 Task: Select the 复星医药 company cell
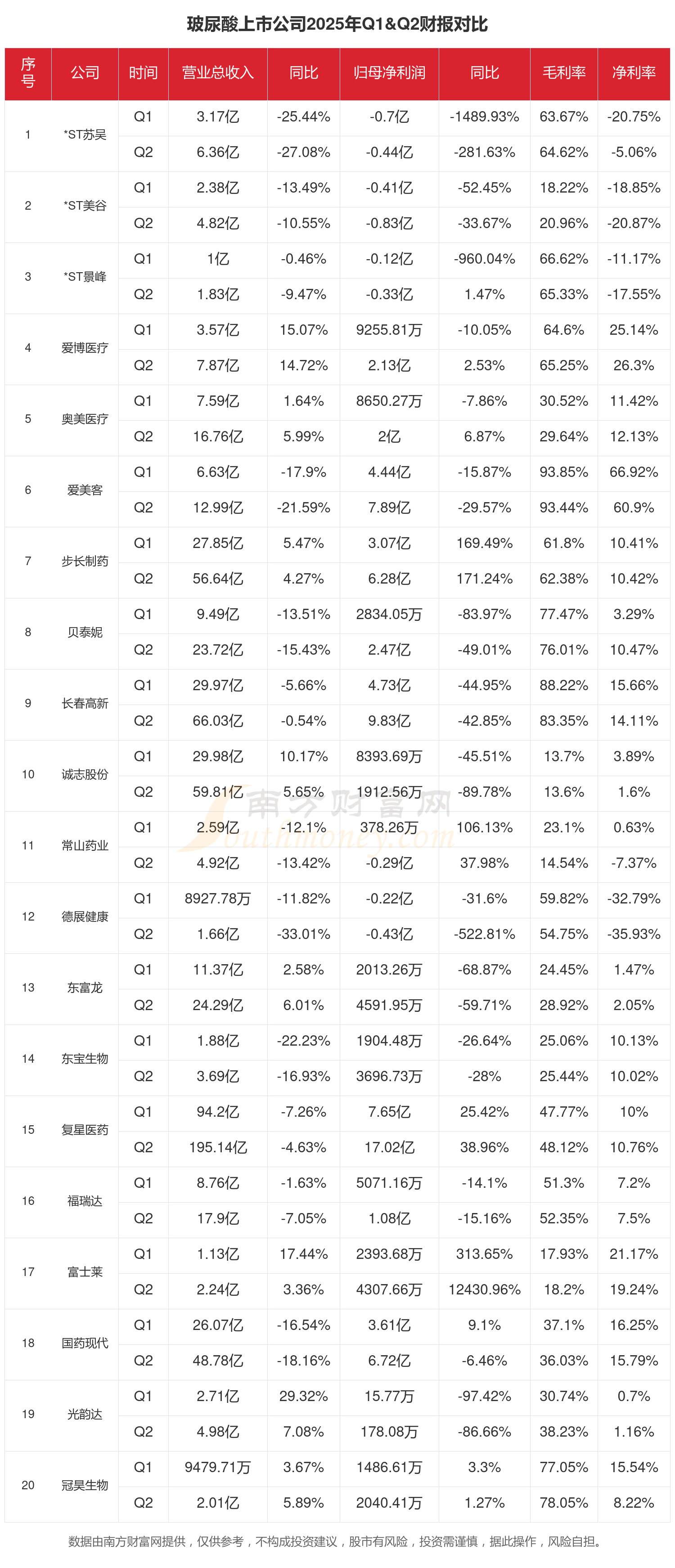point(85,1130)
